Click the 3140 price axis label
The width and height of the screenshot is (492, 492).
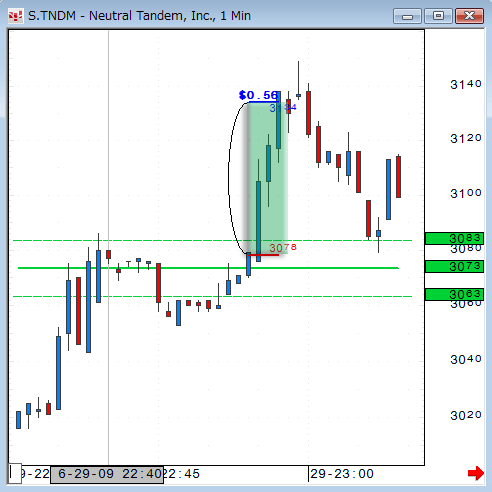[466, 85]
